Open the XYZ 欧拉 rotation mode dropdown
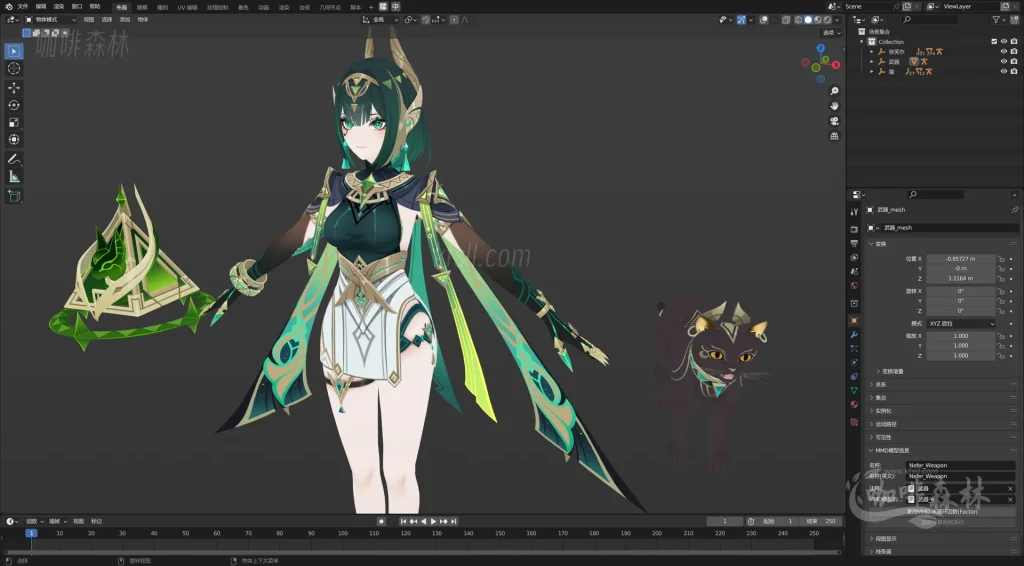Image resolution: width=1024 pixels, height=566 pixels. [961, 323]
